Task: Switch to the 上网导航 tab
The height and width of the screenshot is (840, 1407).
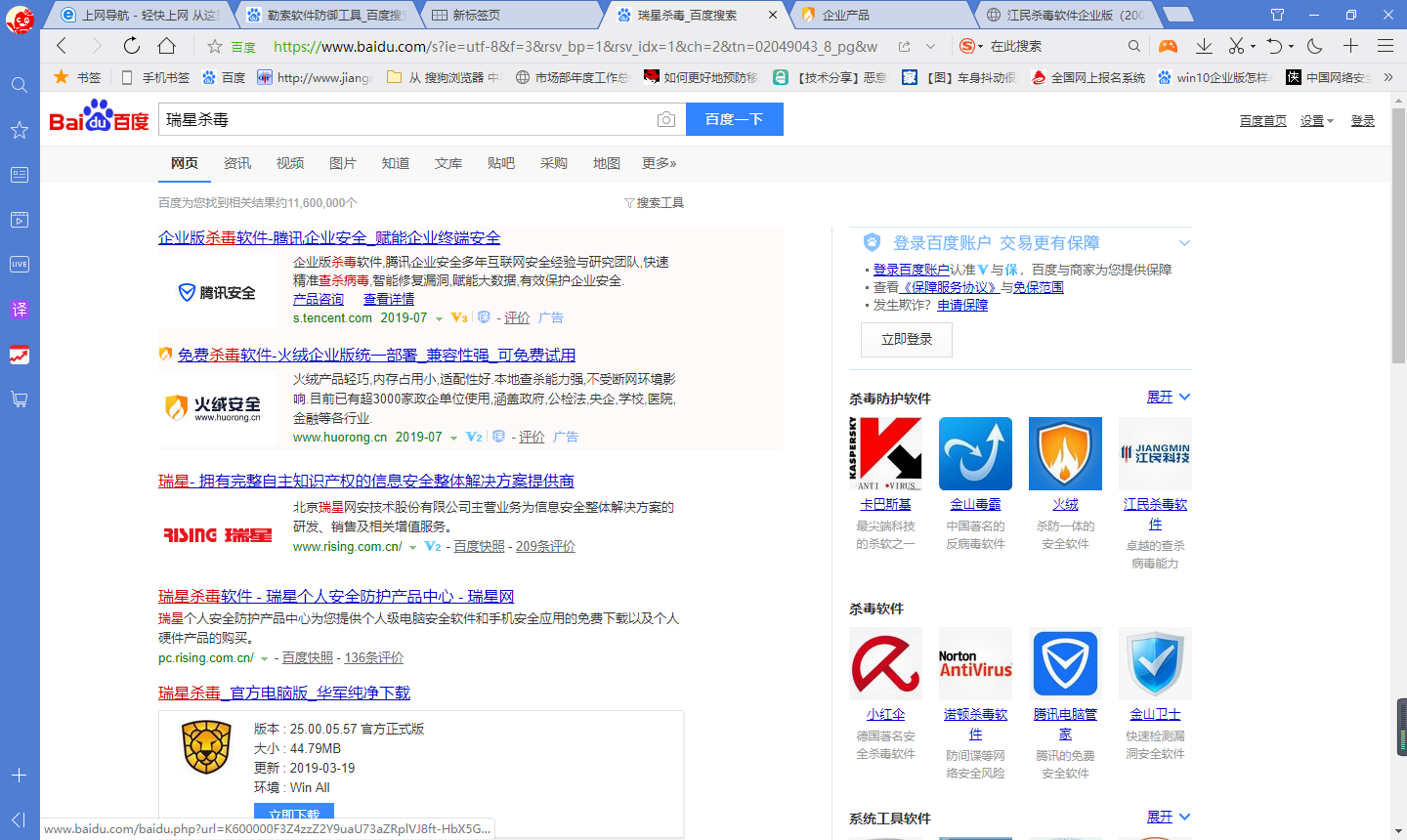Action: pos(139,15)
